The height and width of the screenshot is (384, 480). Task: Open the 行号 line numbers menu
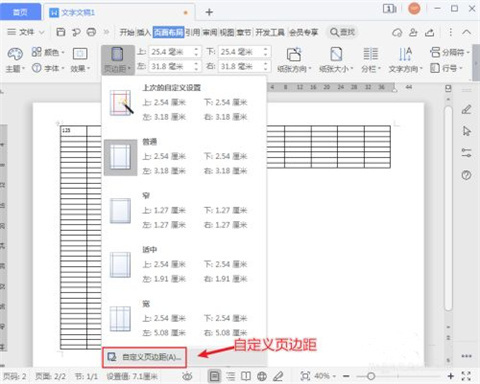coord(446,68)
